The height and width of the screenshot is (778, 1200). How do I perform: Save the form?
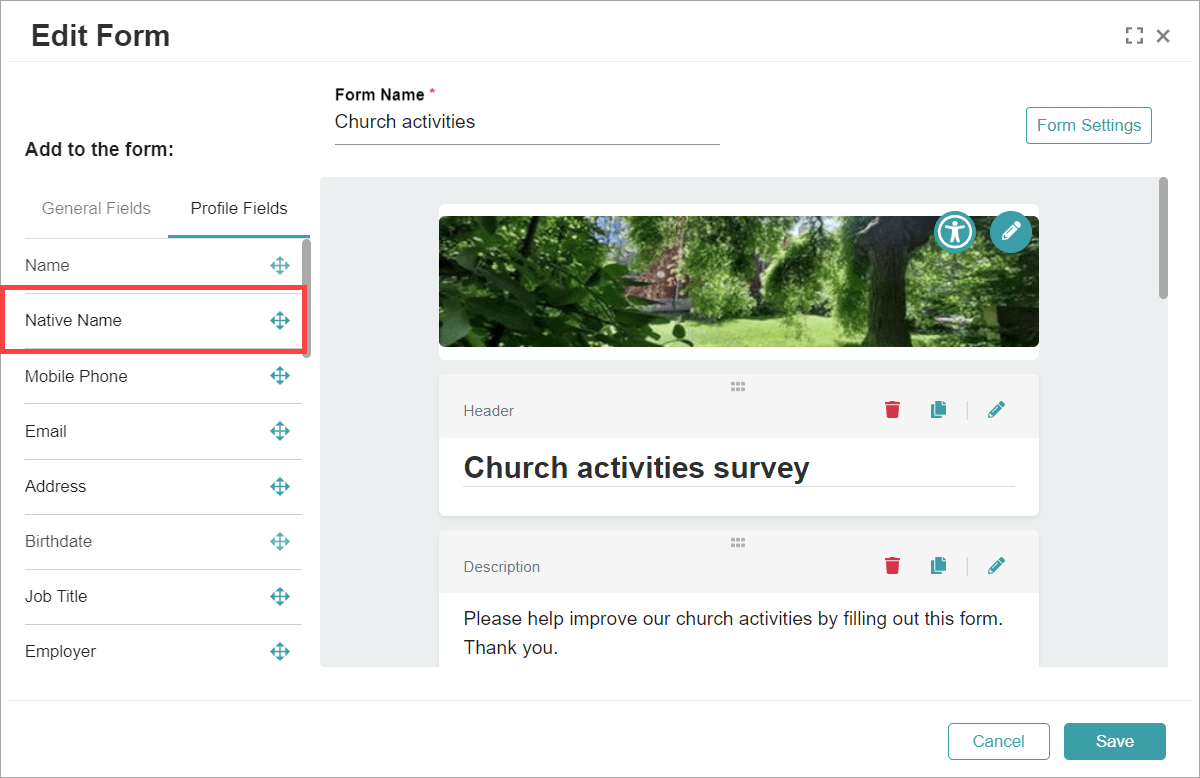1115,742
